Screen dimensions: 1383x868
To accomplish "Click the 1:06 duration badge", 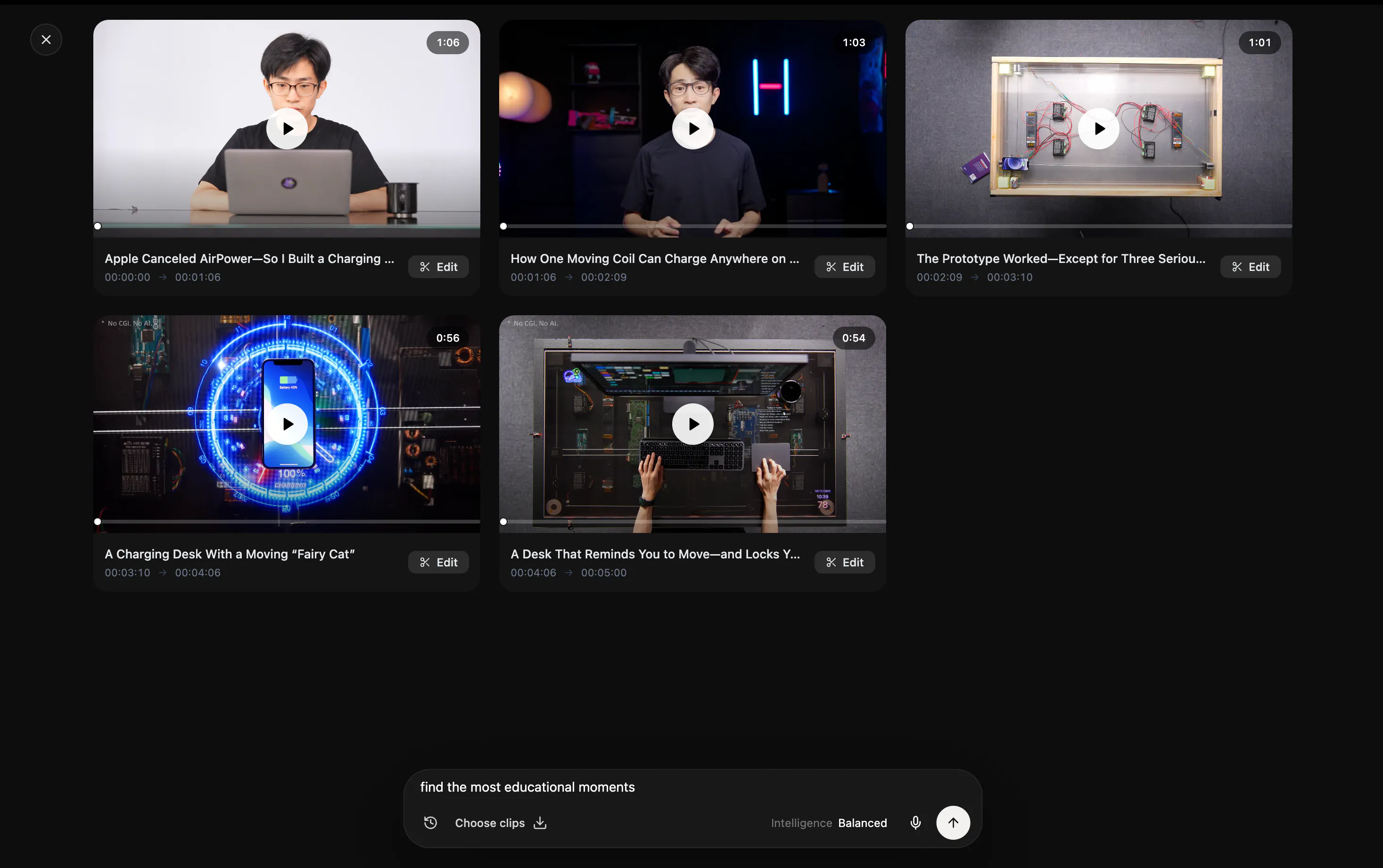I will pos(448,42).
